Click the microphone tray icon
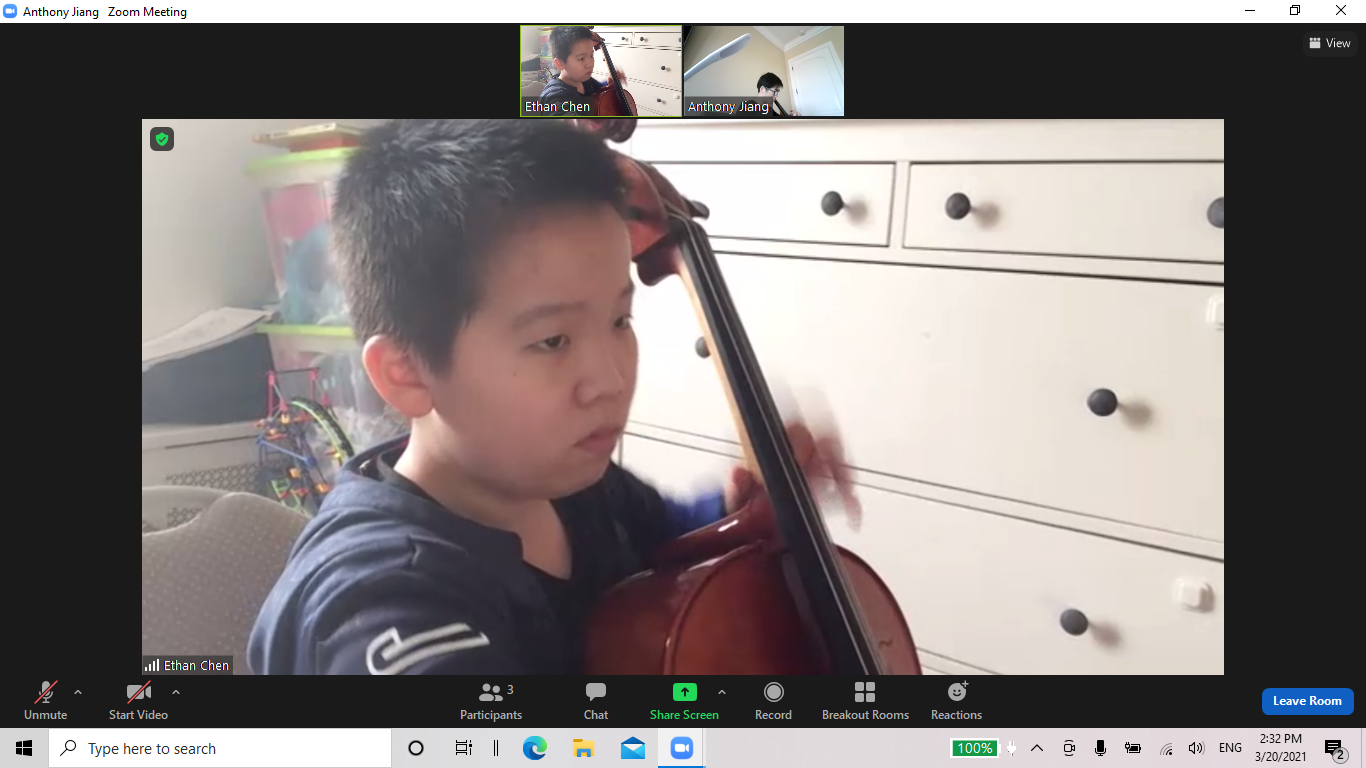The width and height of the screenshot is (1366, 768). [x=1100, y=748]
